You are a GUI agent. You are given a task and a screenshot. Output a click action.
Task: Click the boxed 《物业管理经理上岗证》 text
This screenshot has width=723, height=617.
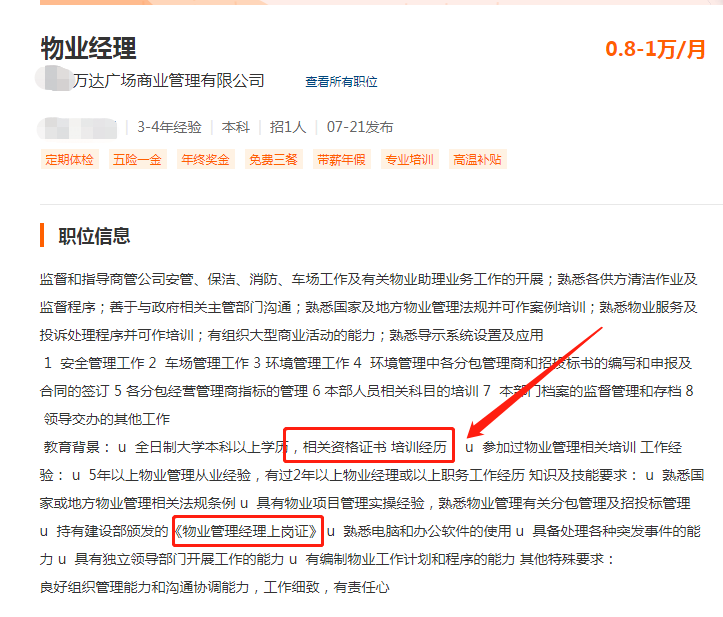tap(248, 531)
